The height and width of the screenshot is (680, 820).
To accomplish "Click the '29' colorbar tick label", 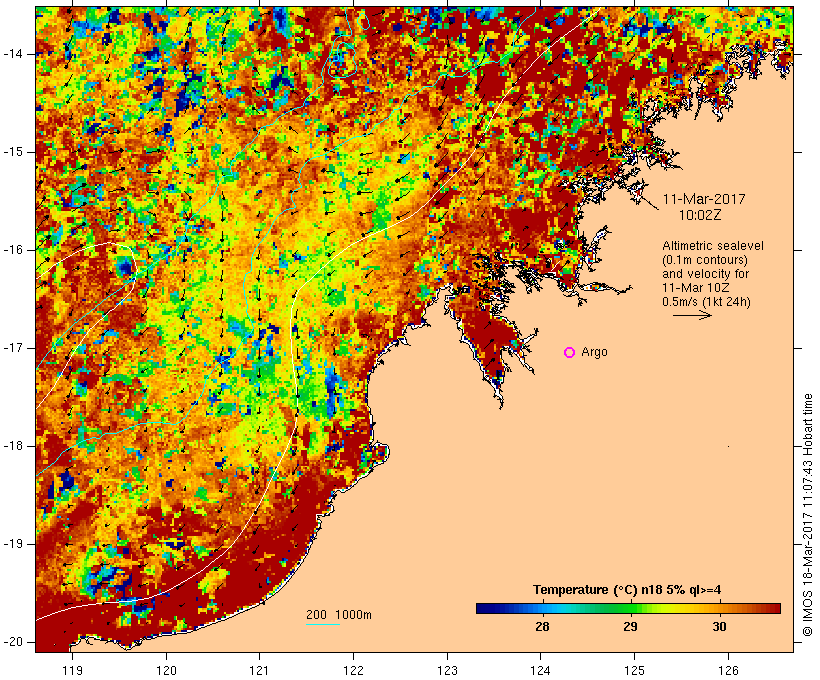I will click(630, 627).
